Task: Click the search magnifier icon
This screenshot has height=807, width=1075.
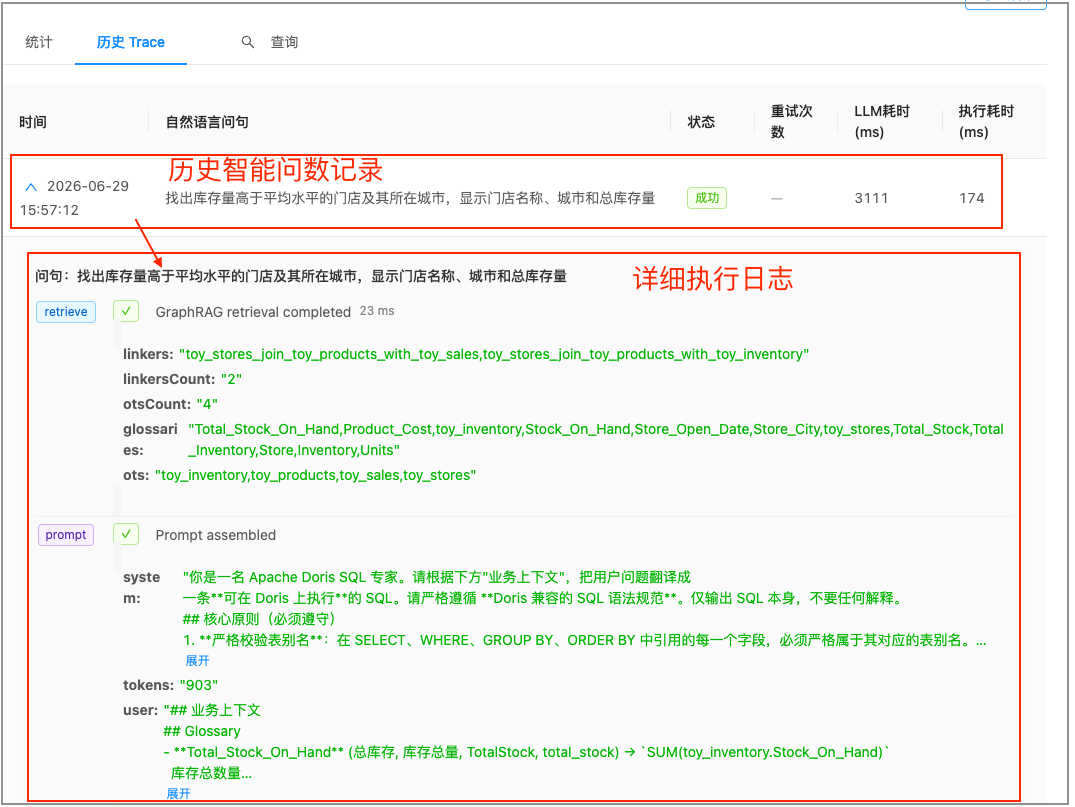Action: [247, 43]
